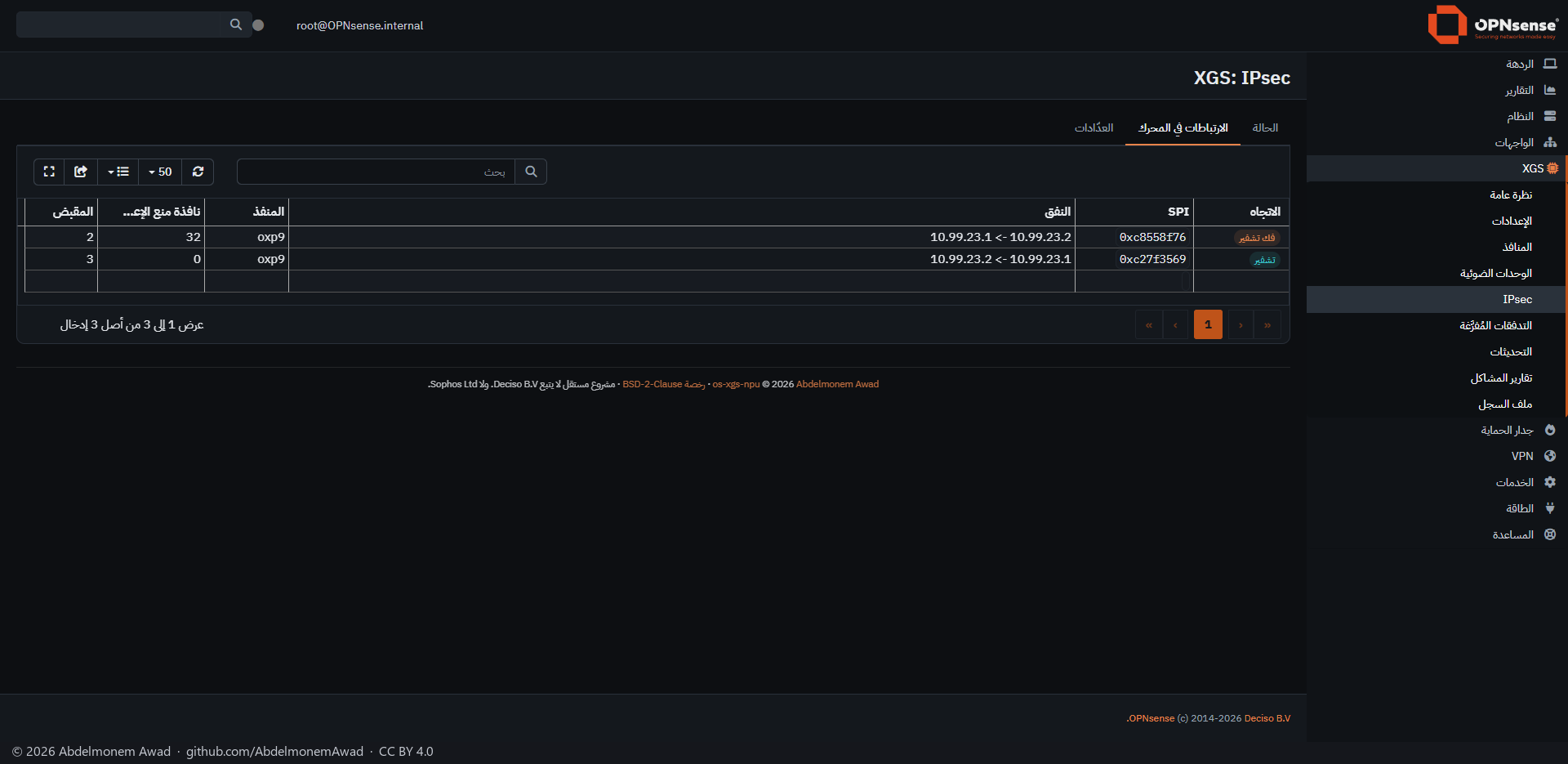Collapse the XGS sidebar section
This screenshot has width=1568, height=764.
(x=1437, y=168)
